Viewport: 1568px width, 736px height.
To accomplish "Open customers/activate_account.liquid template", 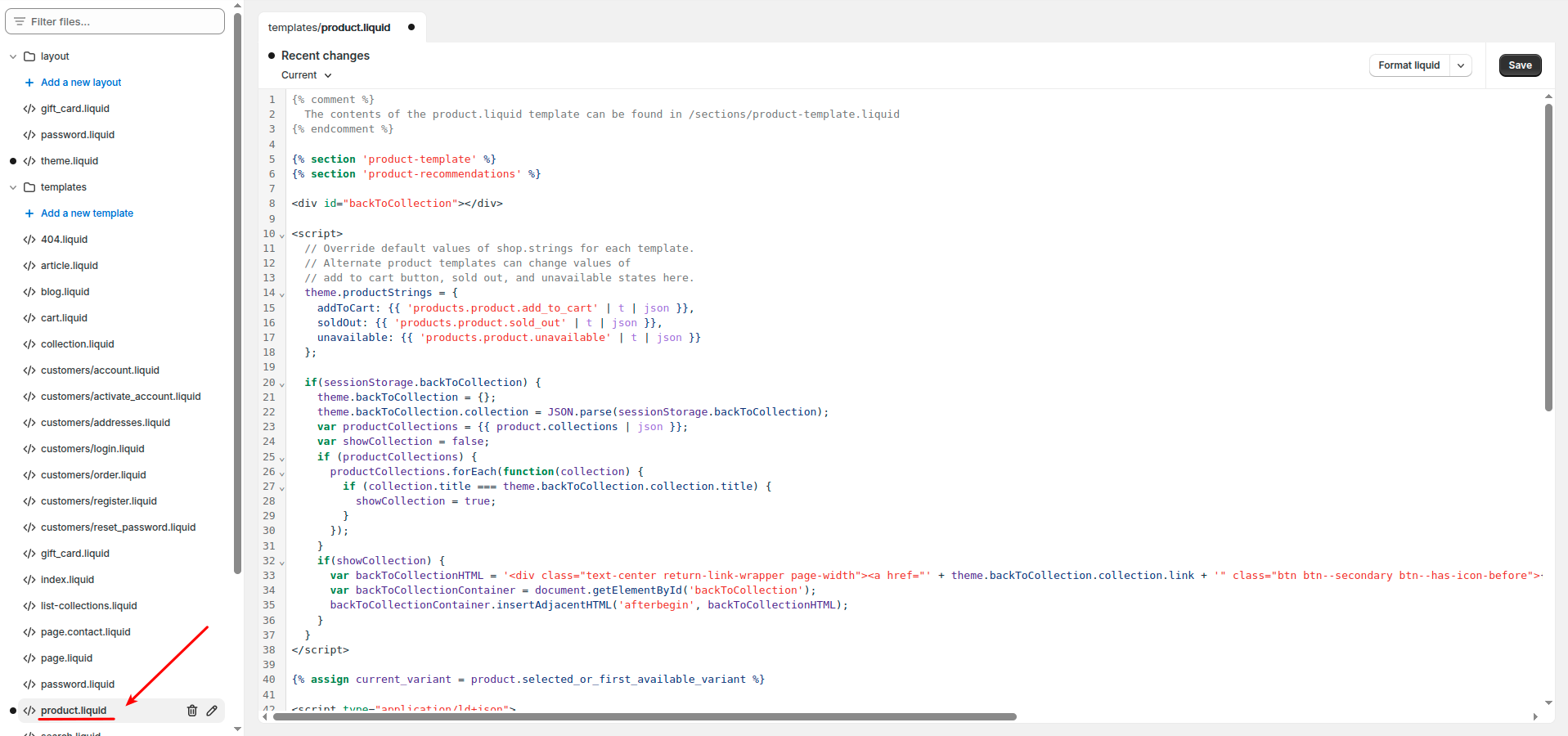I will [121, 397].
